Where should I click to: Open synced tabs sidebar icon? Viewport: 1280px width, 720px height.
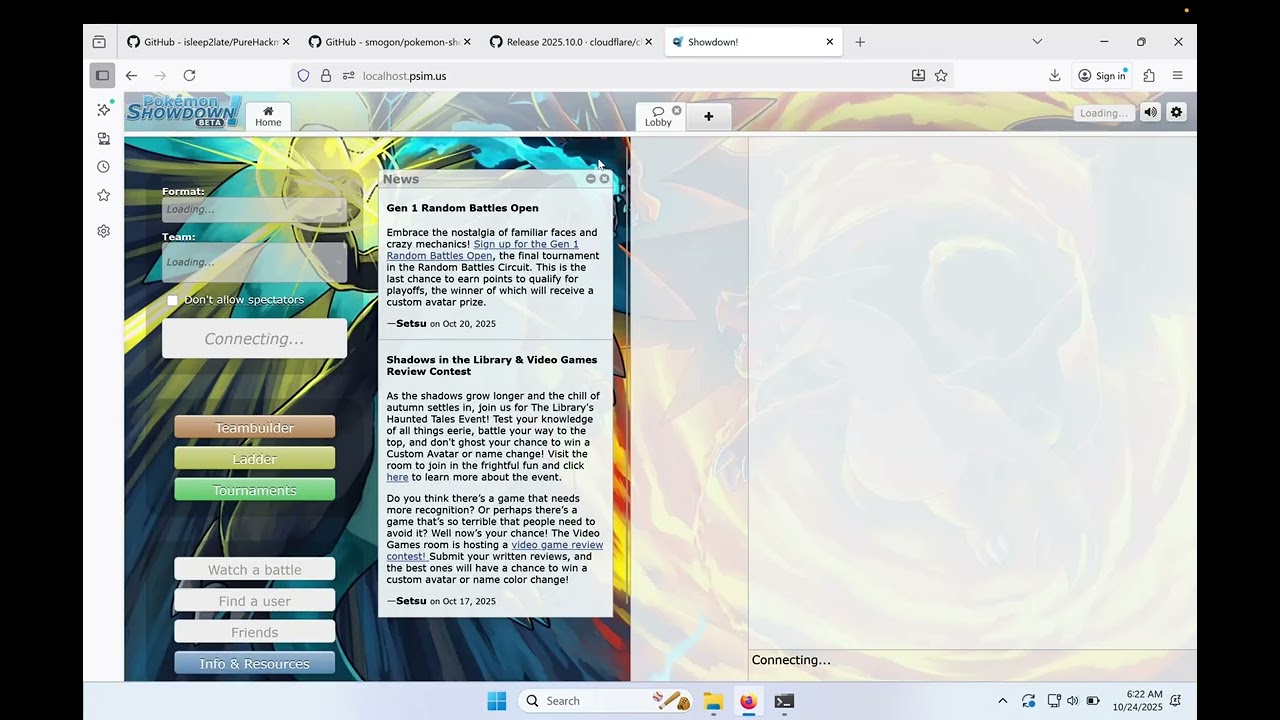pos(103,139)
